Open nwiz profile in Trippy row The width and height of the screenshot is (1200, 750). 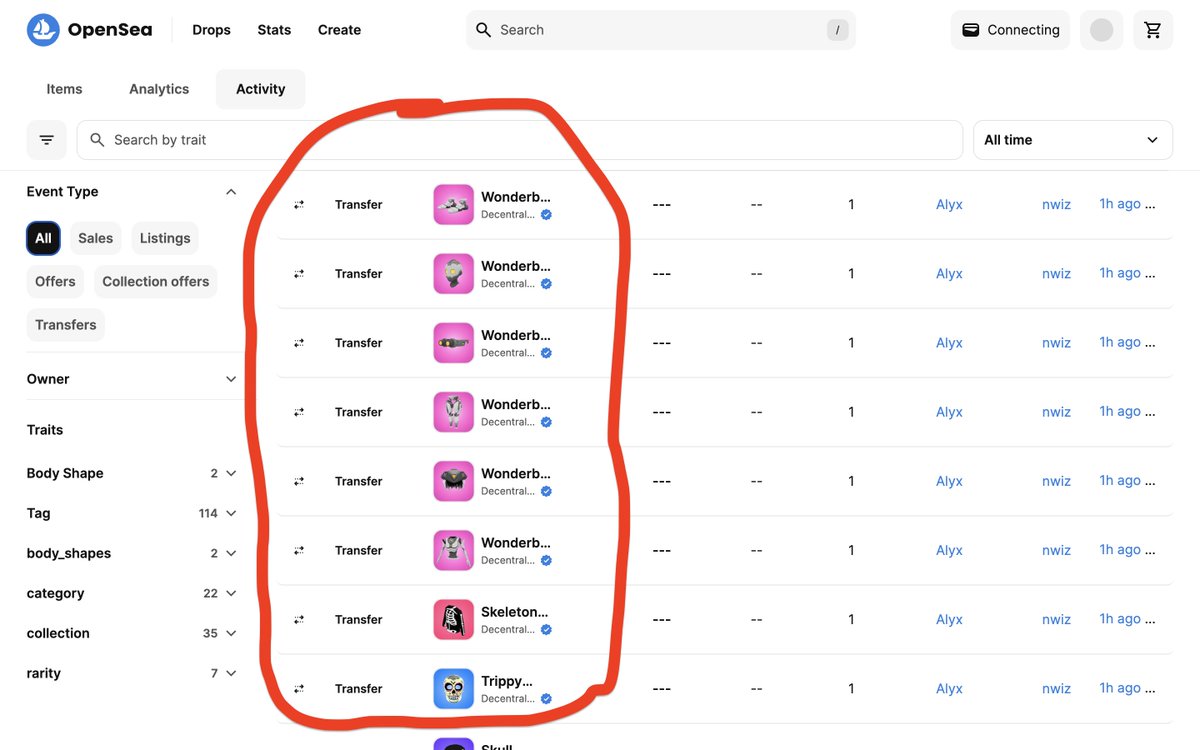pos(1056,688)
